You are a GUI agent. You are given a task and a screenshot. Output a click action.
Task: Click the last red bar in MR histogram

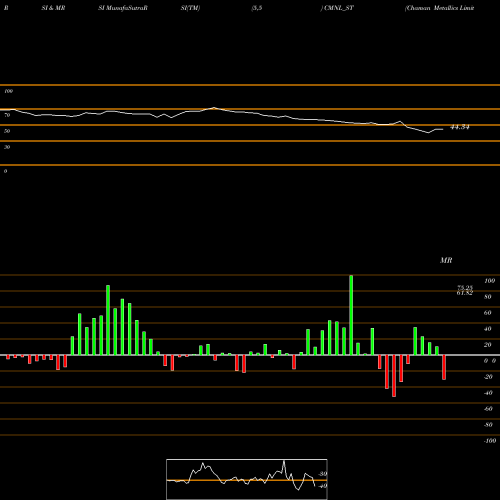444,367
